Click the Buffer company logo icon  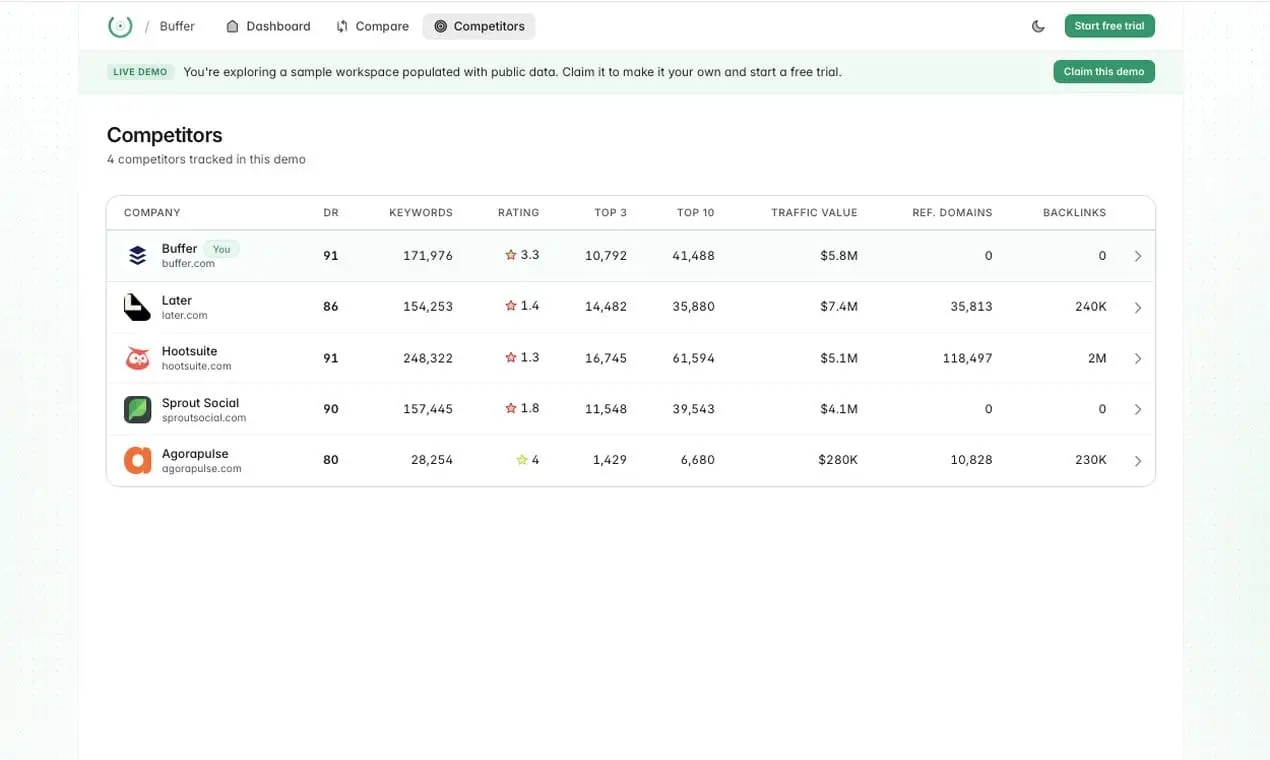click(x=137, y=256)
